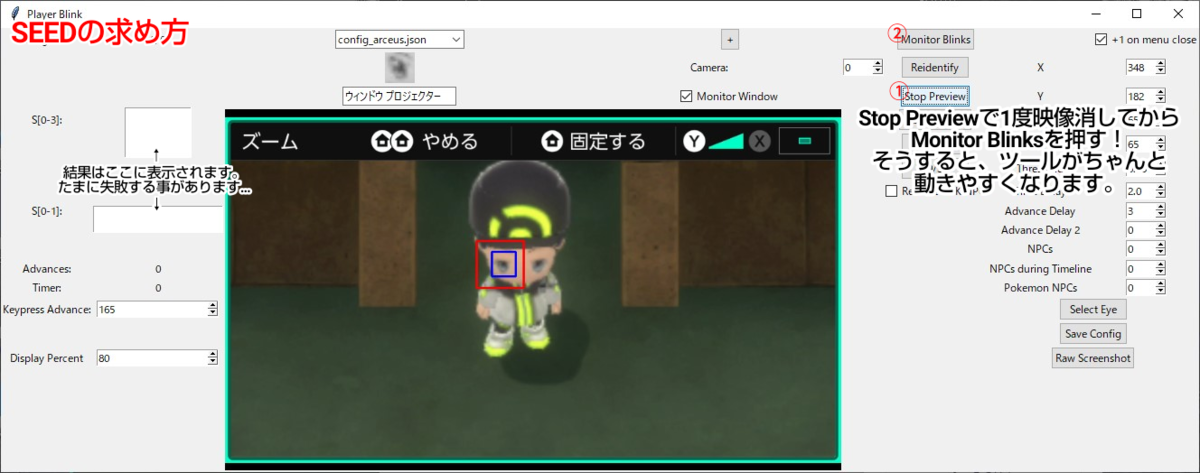
Task: Click the eye template thumbnail image
Action: pyautogui.click(x=400, y=67)
